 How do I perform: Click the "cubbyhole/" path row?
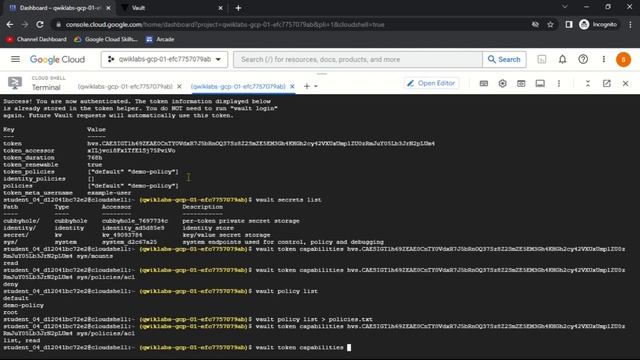click(151, 221)
